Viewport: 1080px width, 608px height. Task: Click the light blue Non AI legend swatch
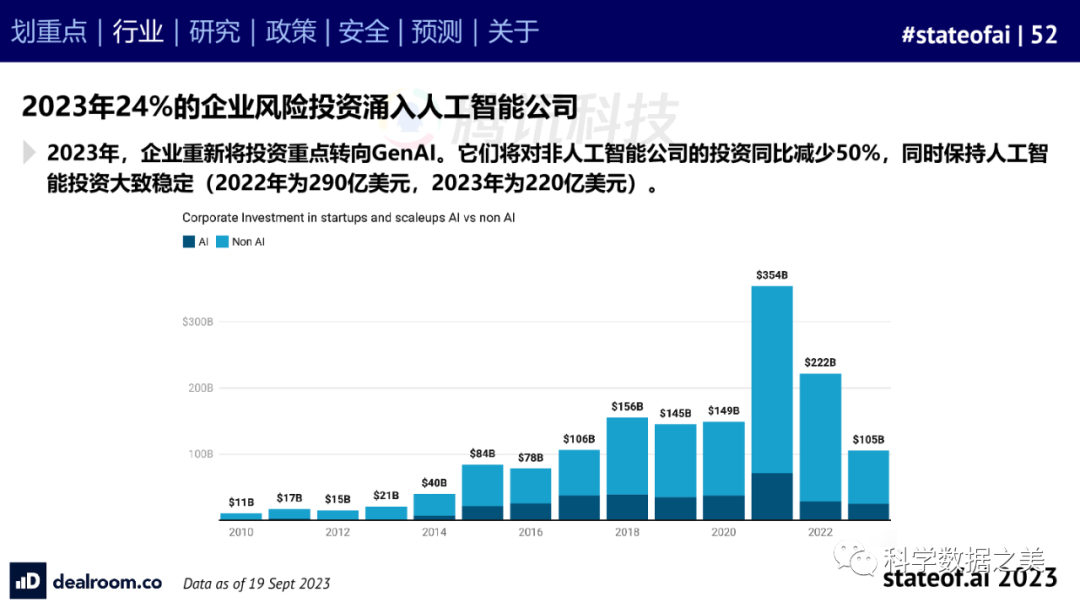point(222,242)
